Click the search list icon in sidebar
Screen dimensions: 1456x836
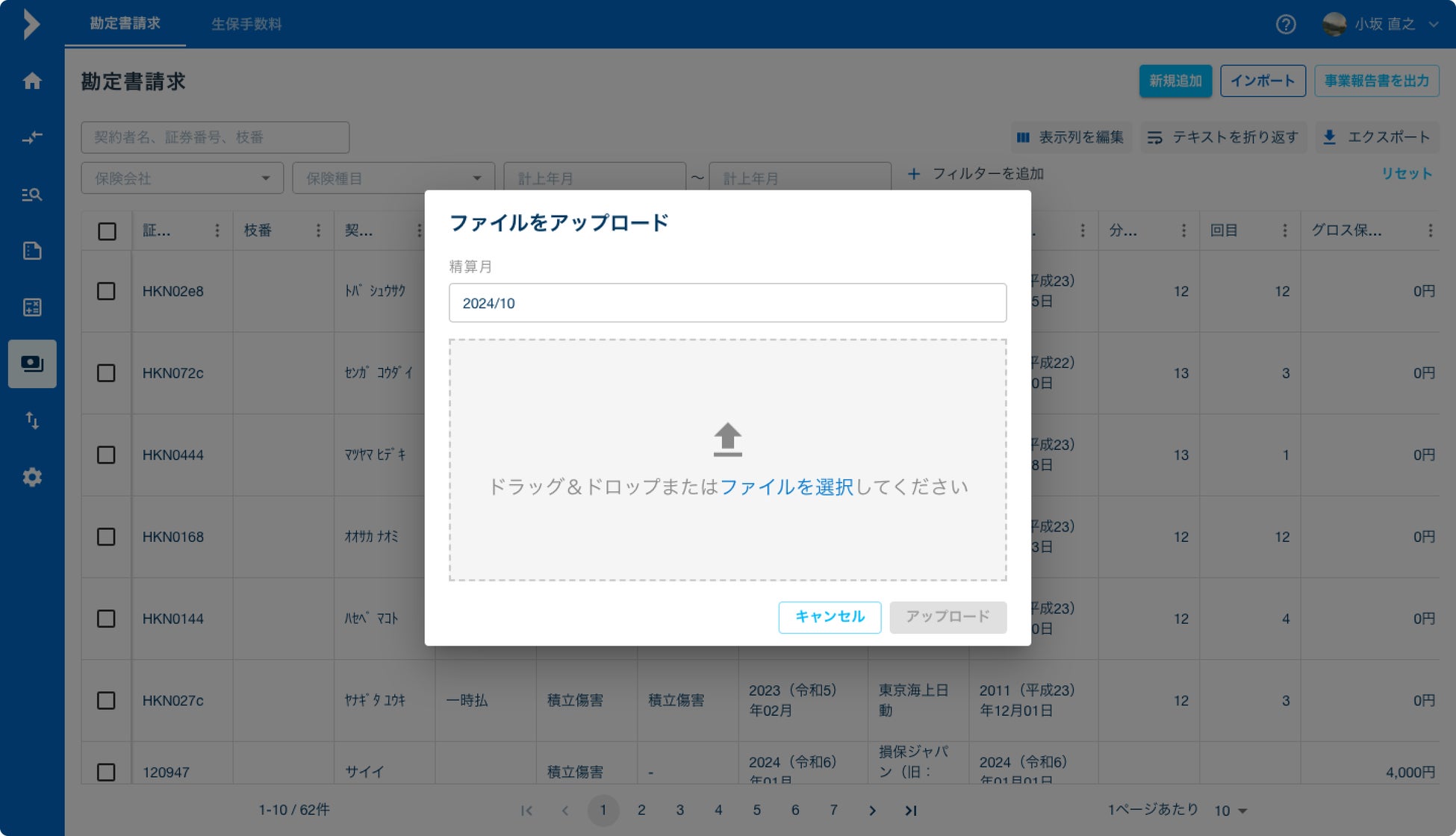point(32,195)
